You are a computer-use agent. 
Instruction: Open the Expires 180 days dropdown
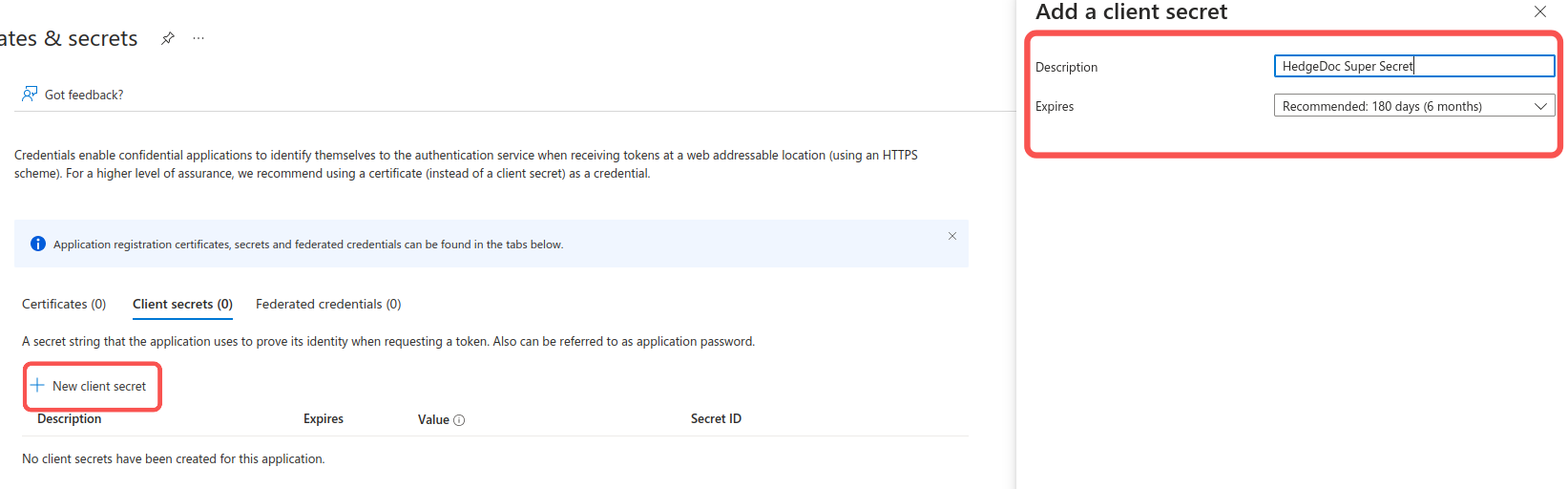[x=1403, y=106]
